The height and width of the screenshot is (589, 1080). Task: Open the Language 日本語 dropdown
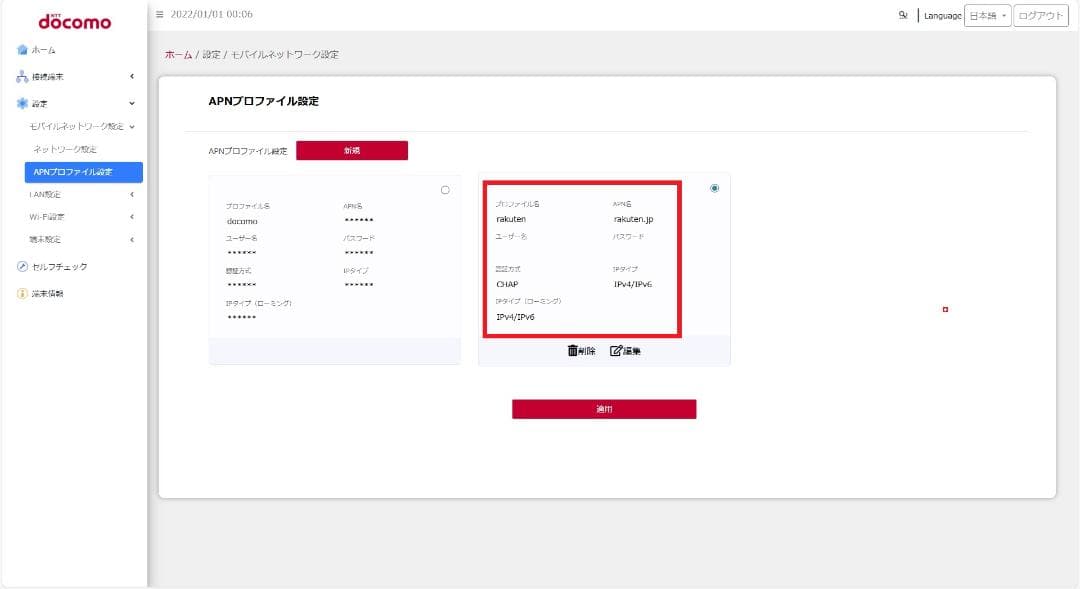pyautogui.click(x=985, y=16)
